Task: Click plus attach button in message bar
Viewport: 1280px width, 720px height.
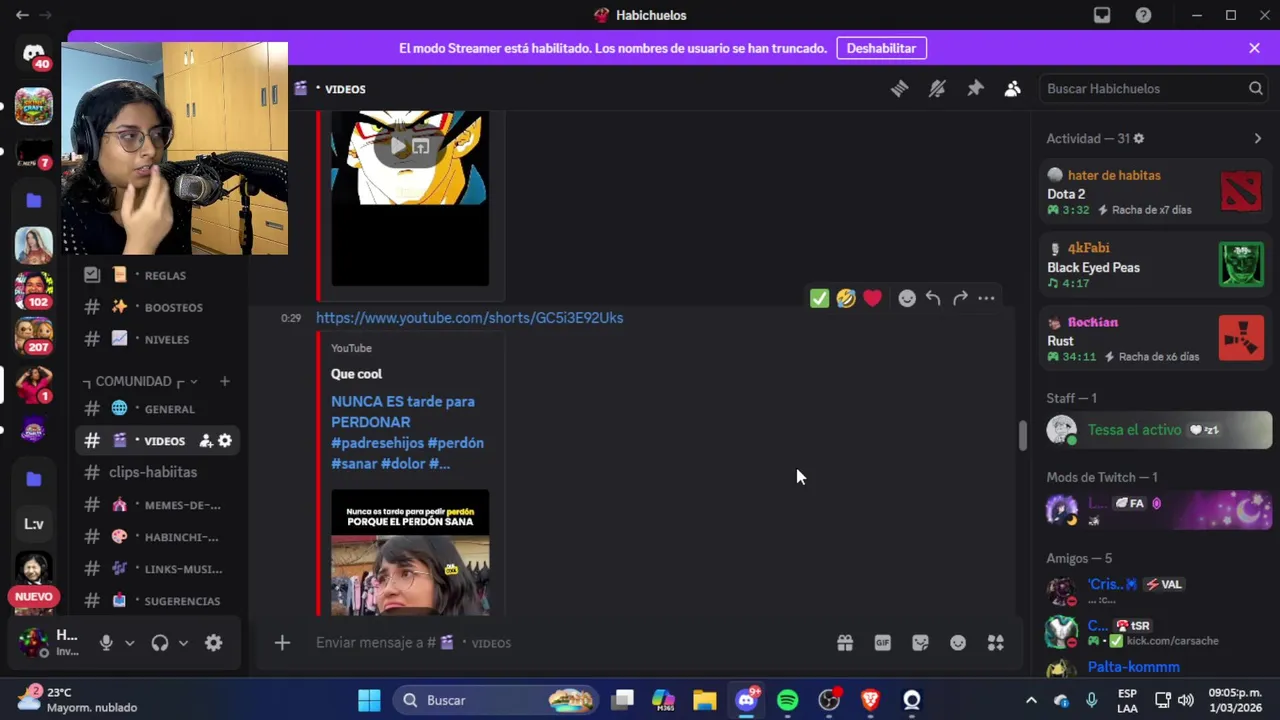Action: coord(282,643)
